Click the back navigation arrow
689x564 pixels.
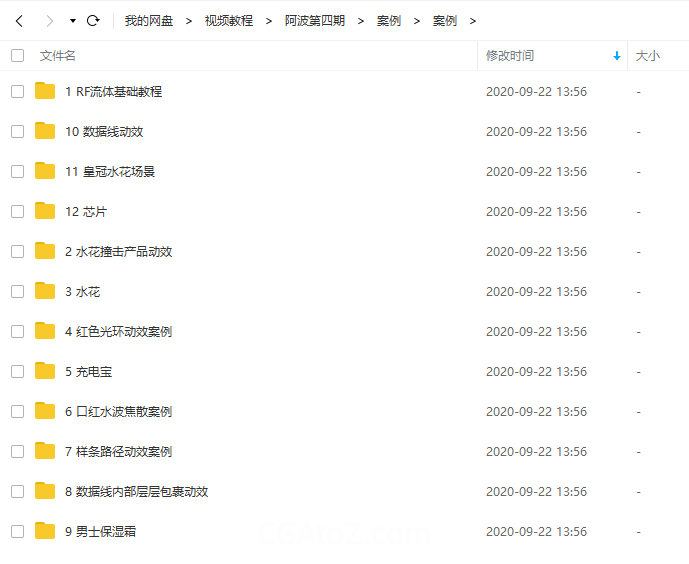pyautogui.click(x=19, y=20)
